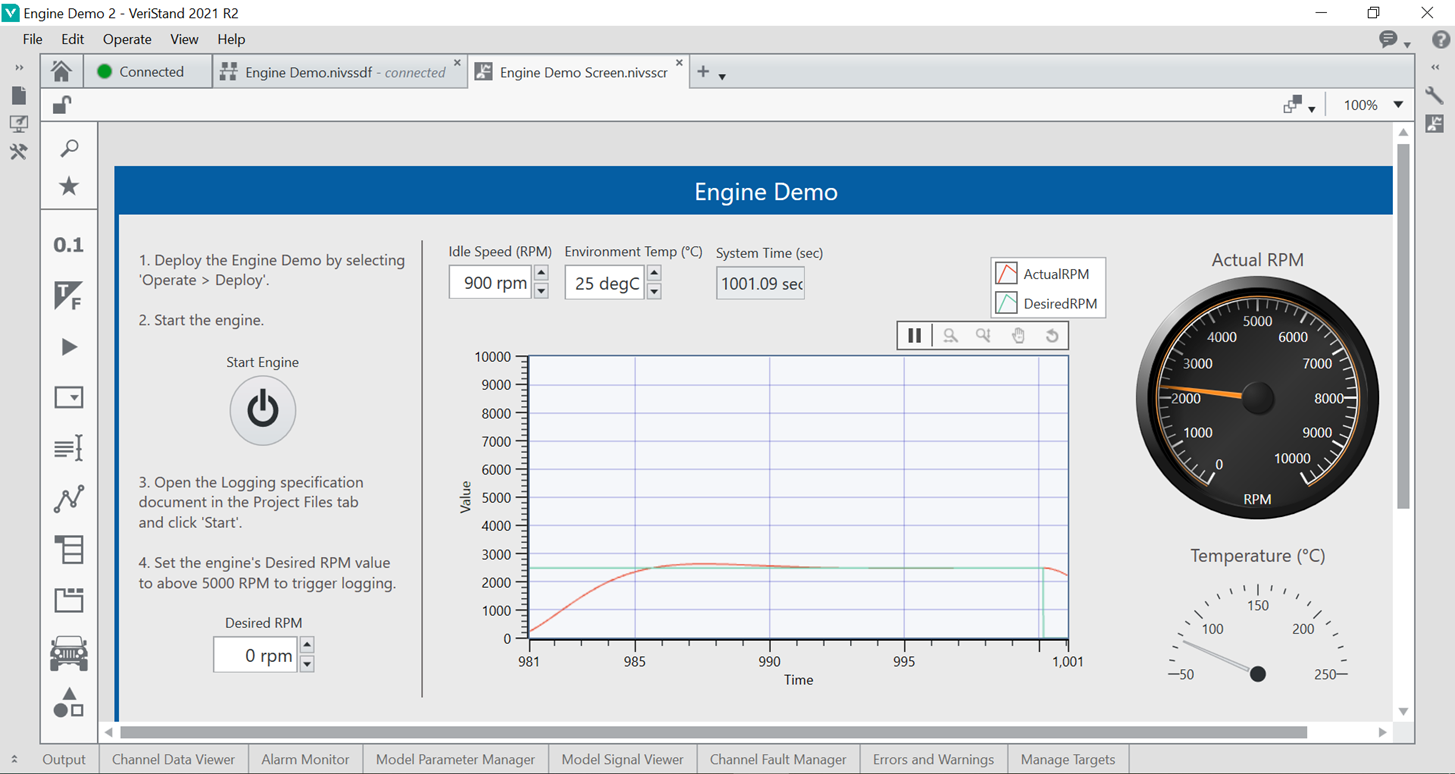Click the document icon in left rail
The height and width of the screenshot is (774, 1455).
coord(18,96)
